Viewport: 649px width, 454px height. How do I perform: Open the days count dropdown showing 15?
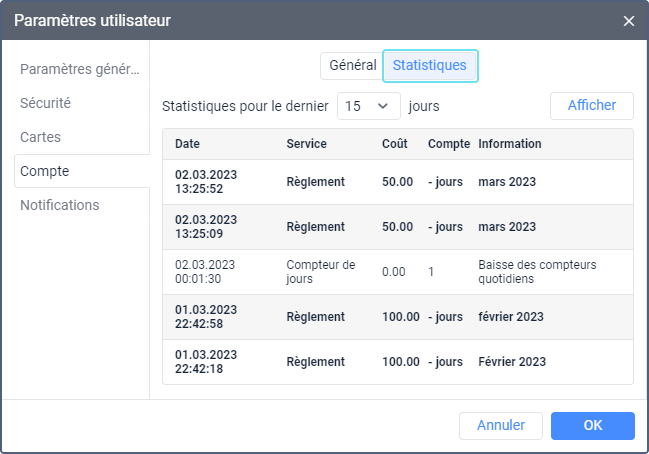(x=368, y=105)
